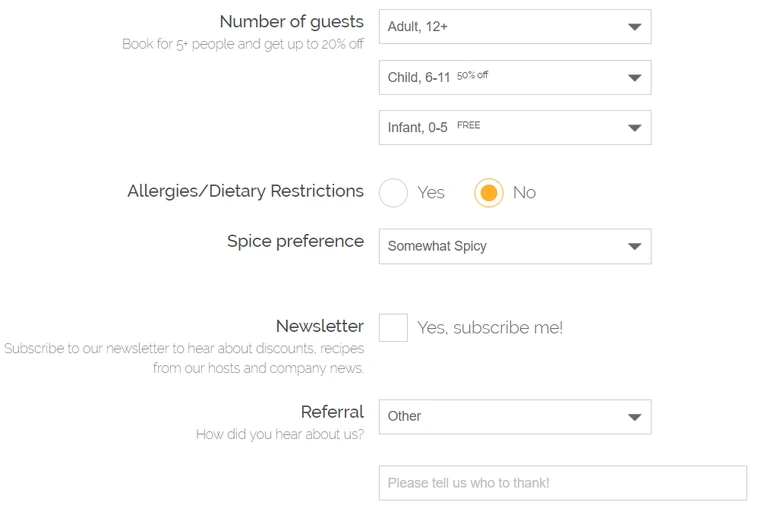Click the arrow icon on Infant dropdown
The width and height of the screenshot is (773, 521).
[634, 128]
